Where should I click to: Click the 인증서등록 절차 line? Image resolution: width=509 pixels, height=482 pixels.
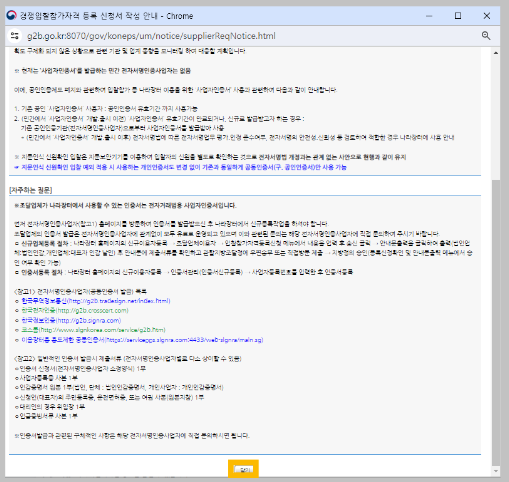(x=184, y=272)
